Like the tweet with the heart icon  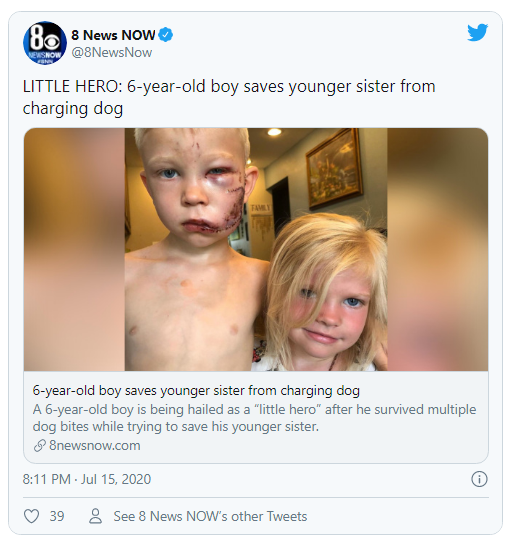pyautogui.click(x=31, y=516)
